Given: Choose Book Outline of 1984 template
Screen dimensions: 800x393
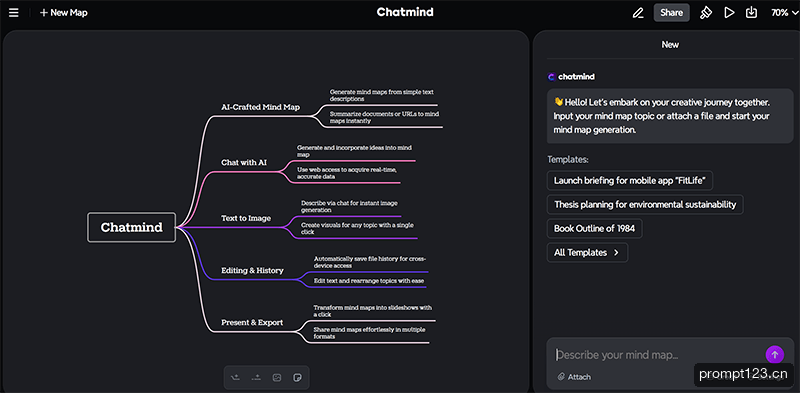Looking at the screenshot, I should [x=594, y=228].
